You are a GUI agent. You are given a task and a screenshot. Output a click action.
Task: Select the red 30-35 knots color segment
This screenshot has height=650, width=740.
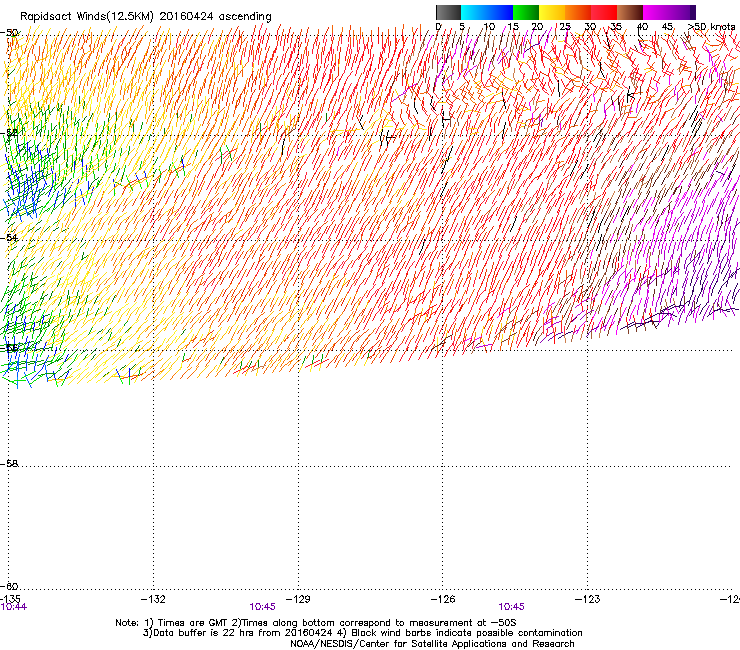[604, 12]
